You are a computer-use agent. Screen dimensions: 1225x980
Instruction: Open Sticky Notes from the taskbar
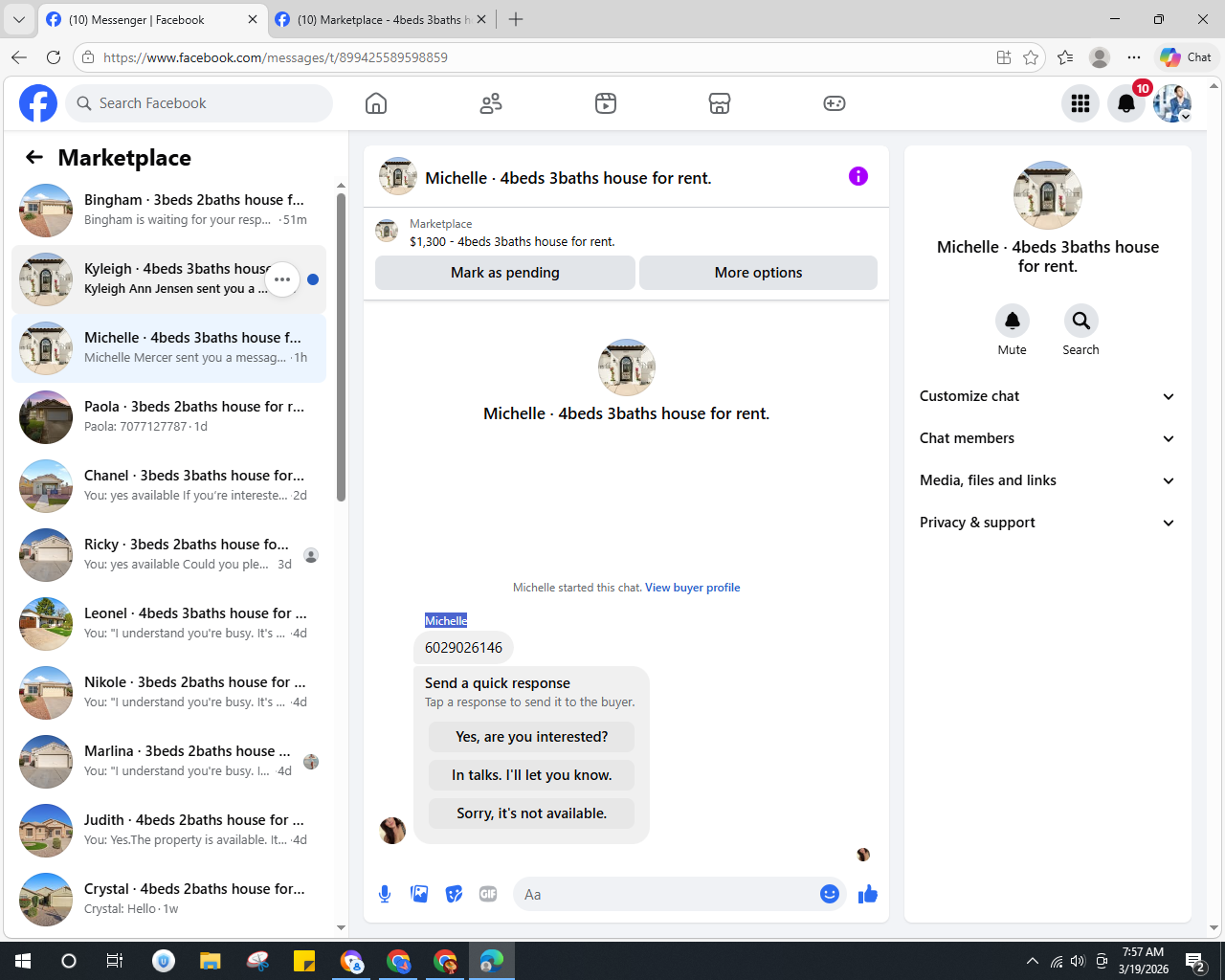pyautogui.click(x=304, y=961)
